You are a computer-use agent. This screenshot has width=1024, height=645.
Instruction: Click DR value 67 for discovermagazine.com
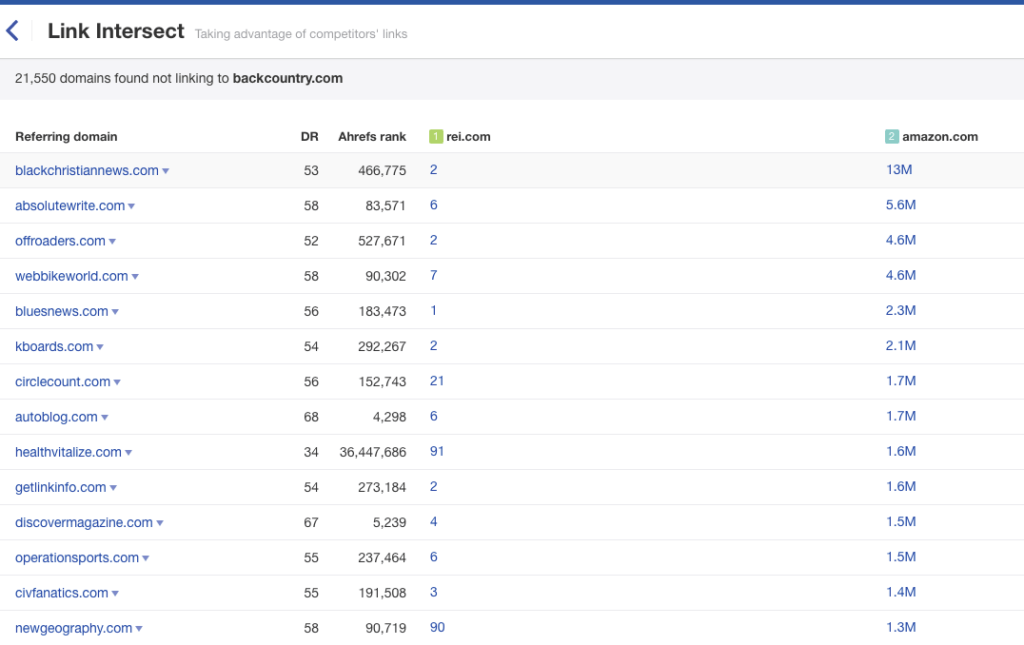coord(311,523)
